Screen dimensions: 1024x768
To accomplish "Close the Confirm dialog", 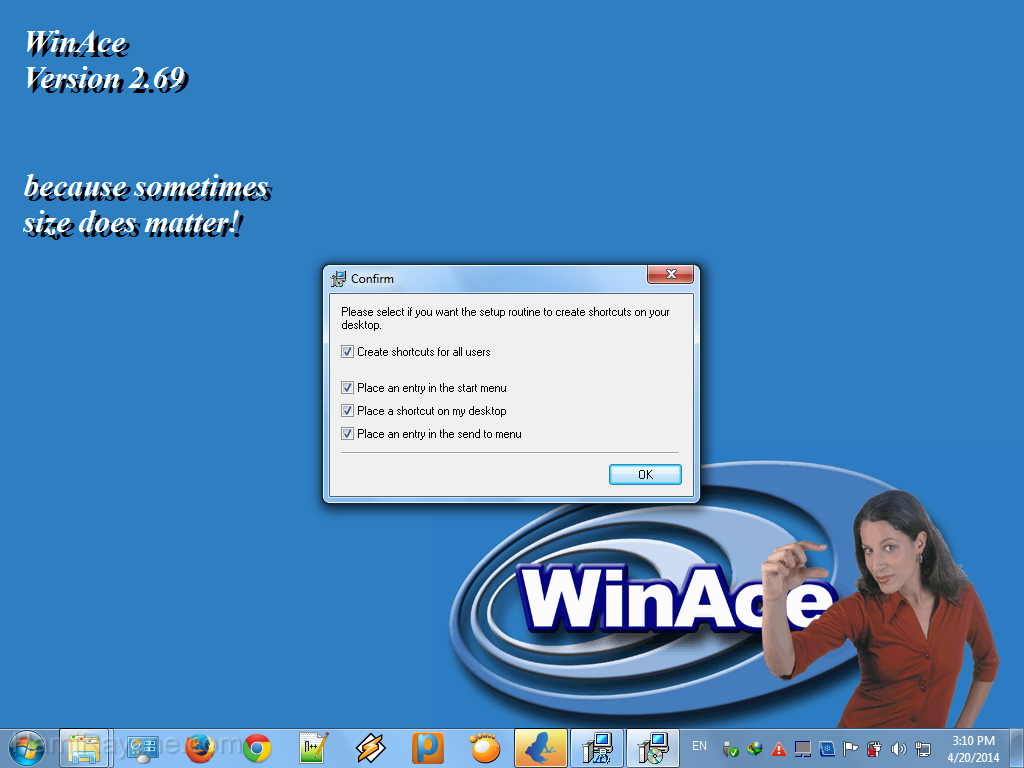I will (670, 274).
